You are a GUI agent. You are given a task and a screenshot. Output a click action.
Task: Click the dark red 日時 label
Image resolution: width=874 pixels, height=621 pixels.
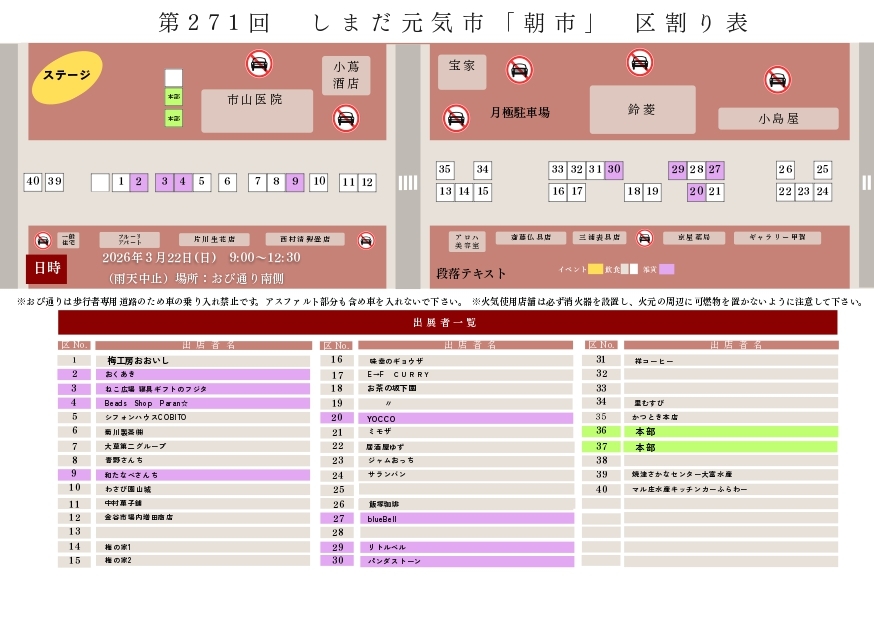coord(47,268)
